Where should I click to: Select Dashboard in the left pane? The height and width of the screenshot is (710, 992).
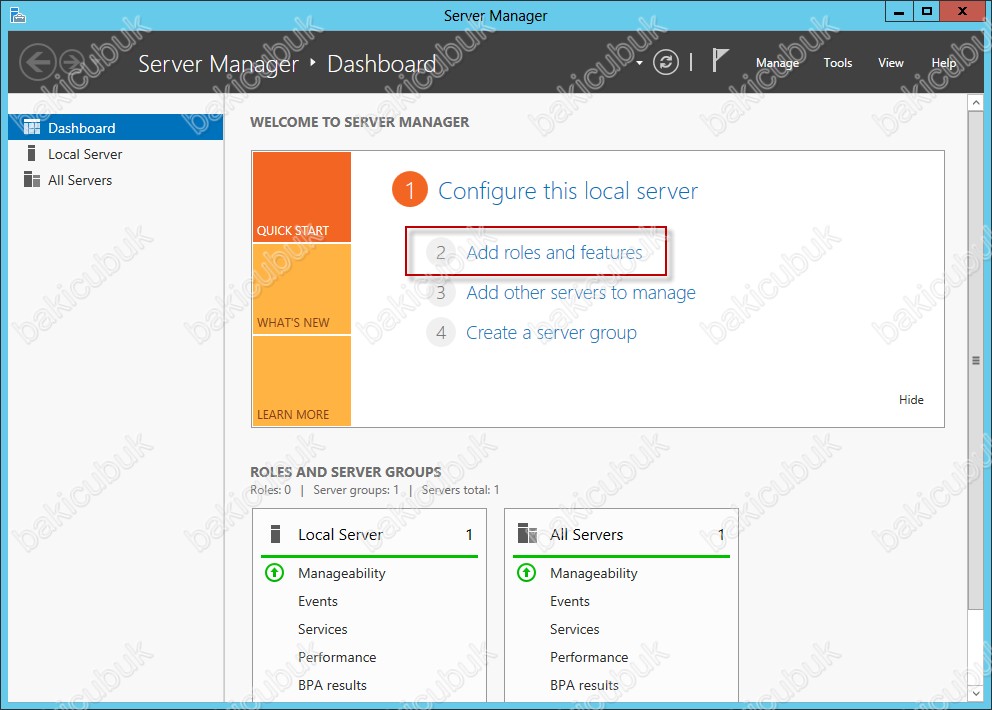click(x=116, y=128)
